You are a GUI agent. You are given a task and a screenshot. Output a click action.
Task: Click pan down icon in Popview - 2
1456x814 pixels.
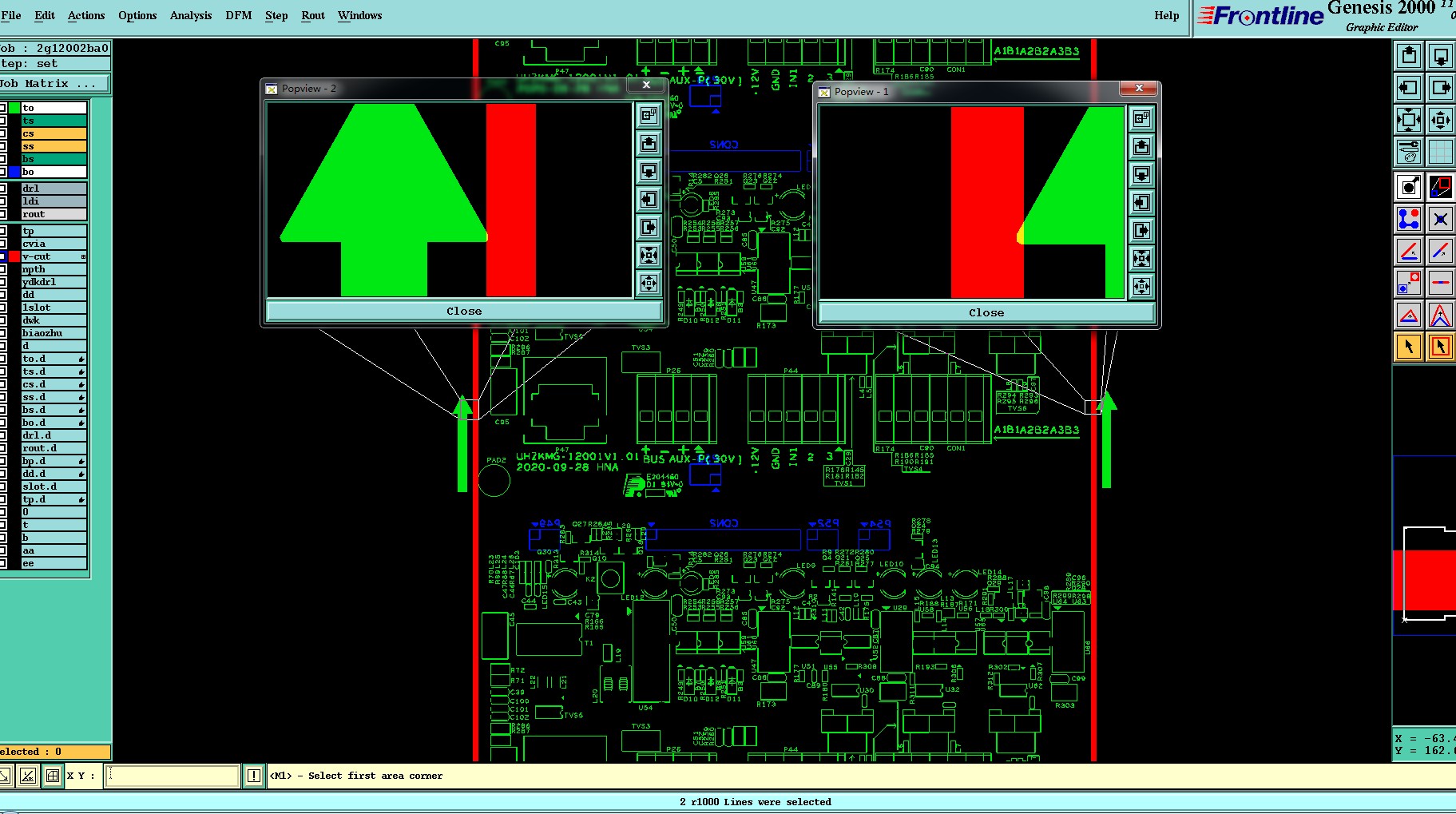click(649, 172)
